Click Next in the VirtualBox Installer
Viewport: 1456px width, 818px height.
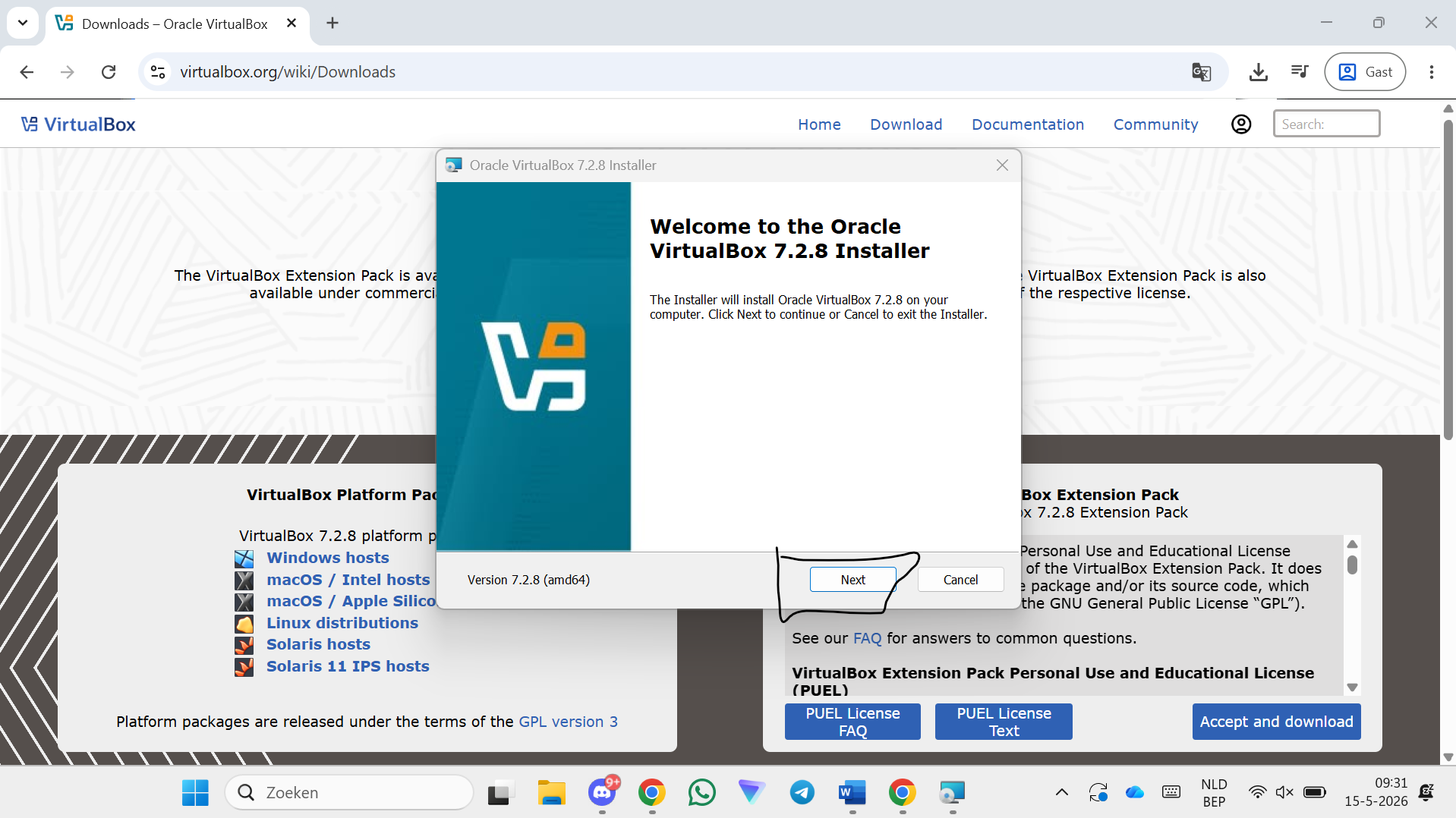coord(852,580)
